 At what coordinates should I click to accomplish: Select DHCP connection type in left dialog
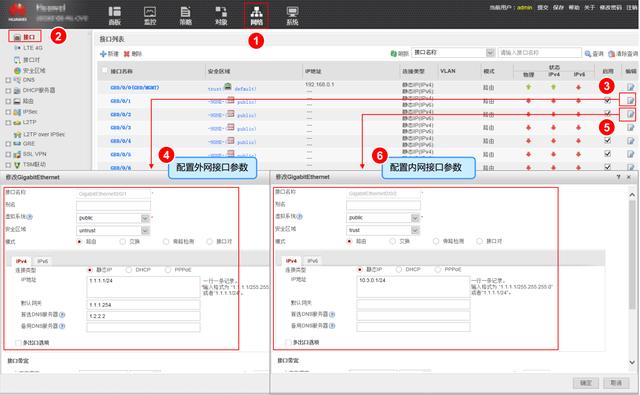[x=129, y=270]
